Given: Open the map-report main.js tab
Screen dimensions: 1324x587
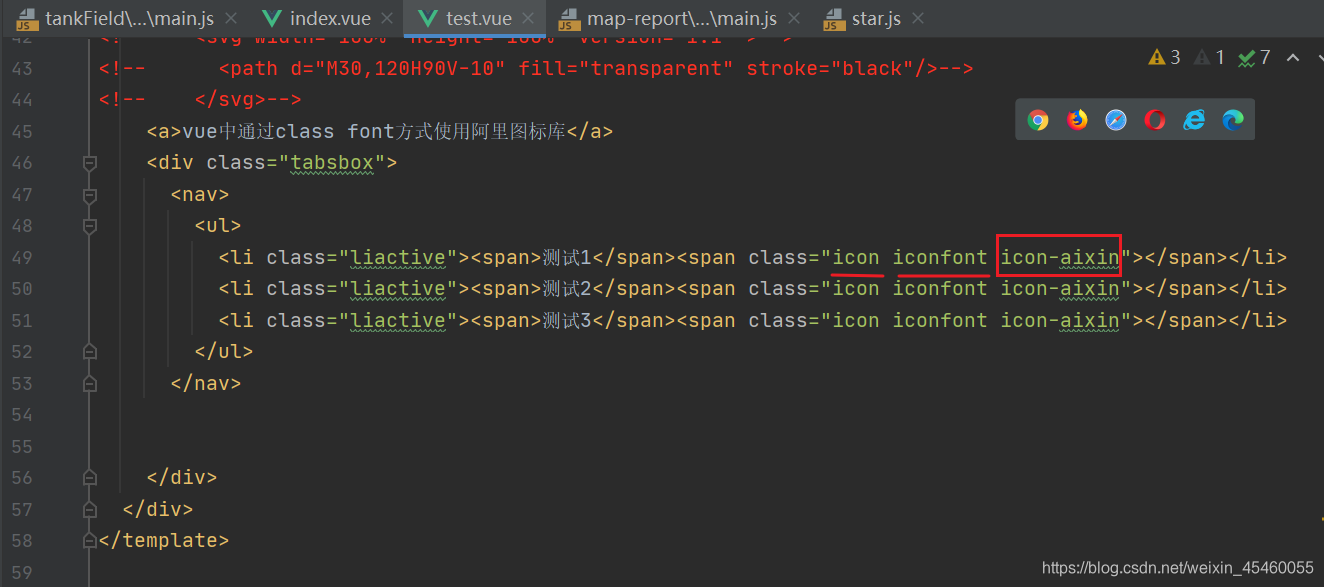Looking at the screenshot, I should (x=678, y=18).
